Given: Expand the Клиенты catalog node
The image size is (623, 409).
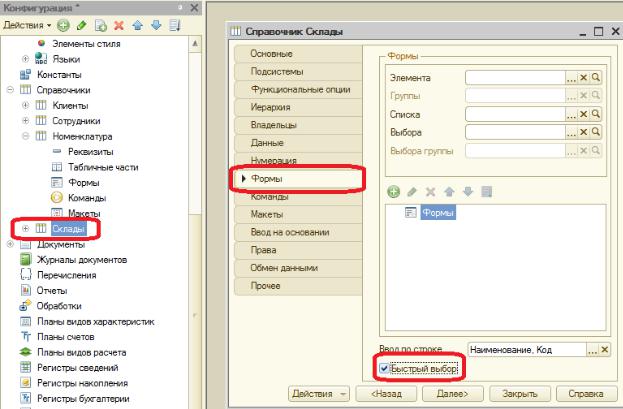Looking at the screenshot, I should 25,105.
